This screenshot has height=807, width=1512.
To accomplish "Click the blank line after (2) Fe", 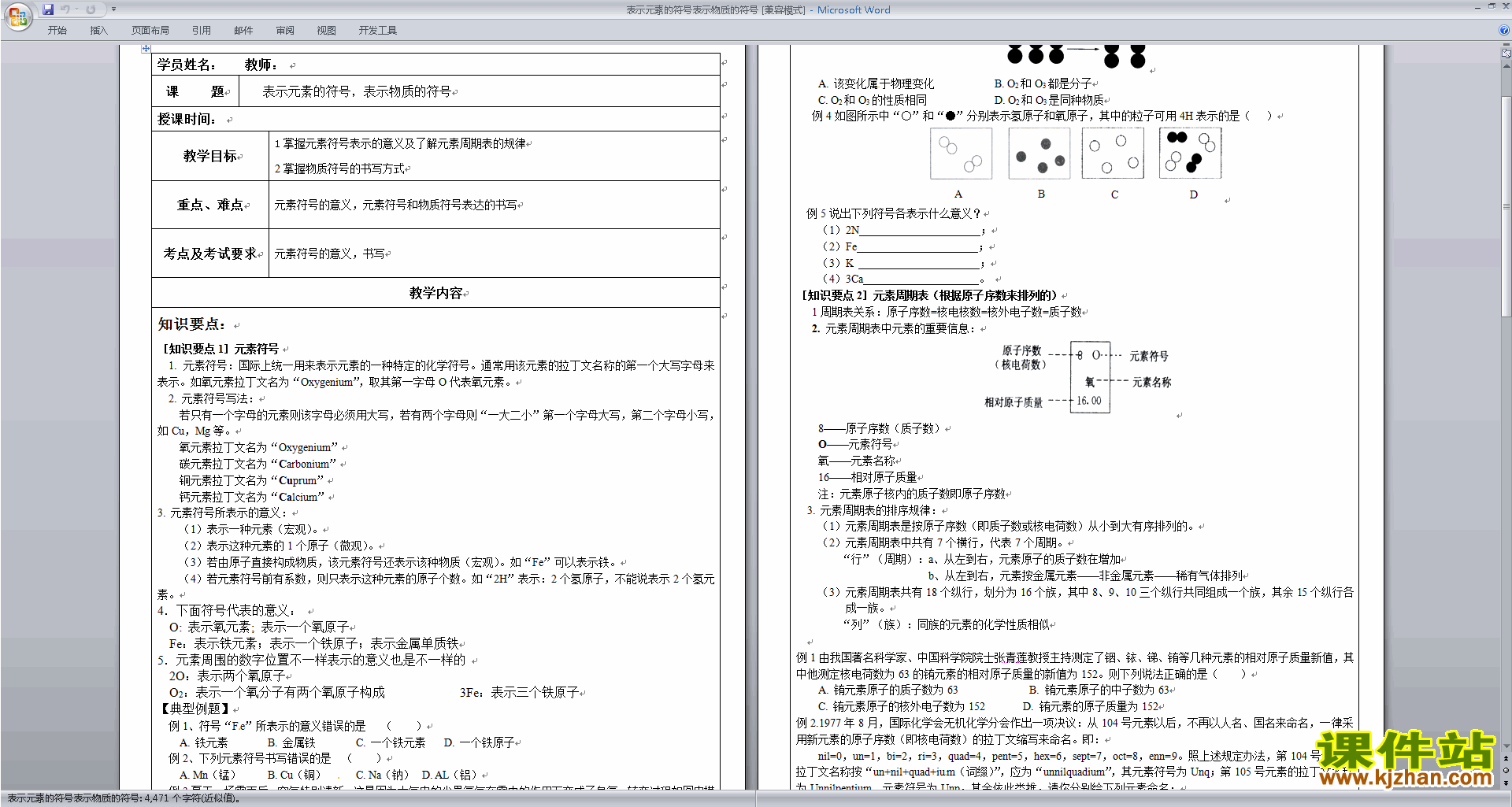I will point(917,247).
